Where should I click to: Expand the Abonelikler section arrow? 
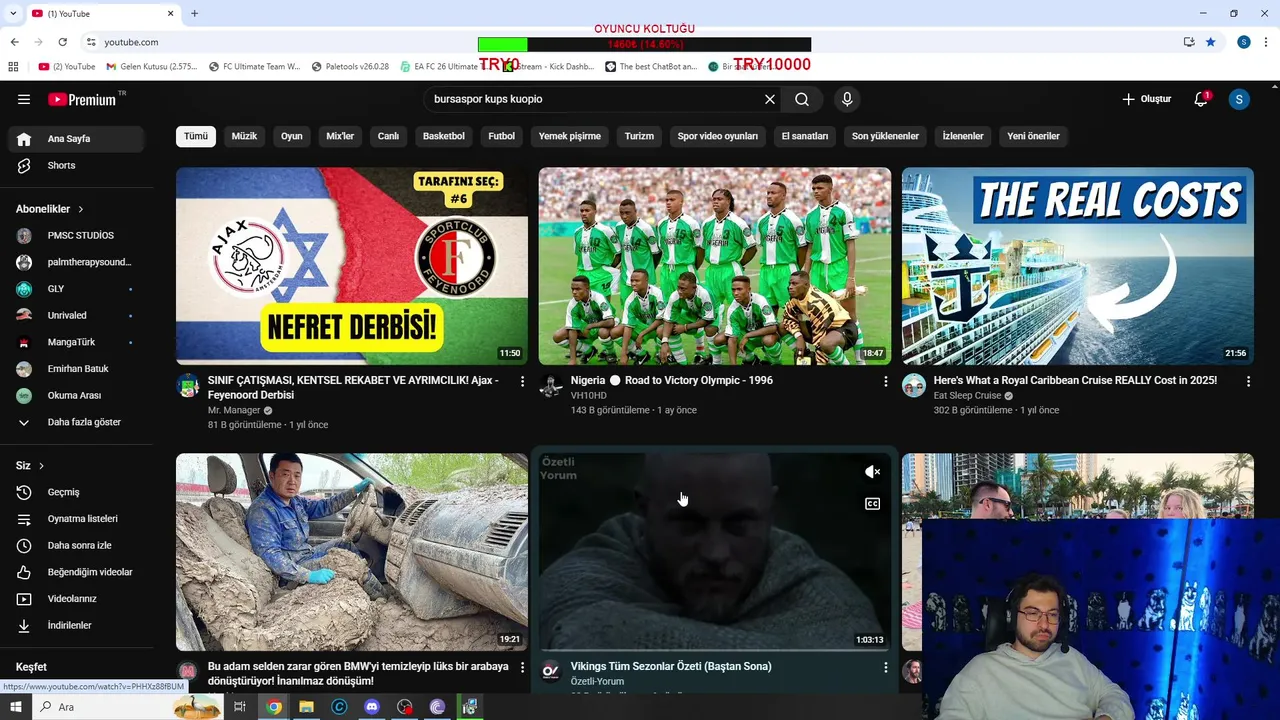[81, 209]
